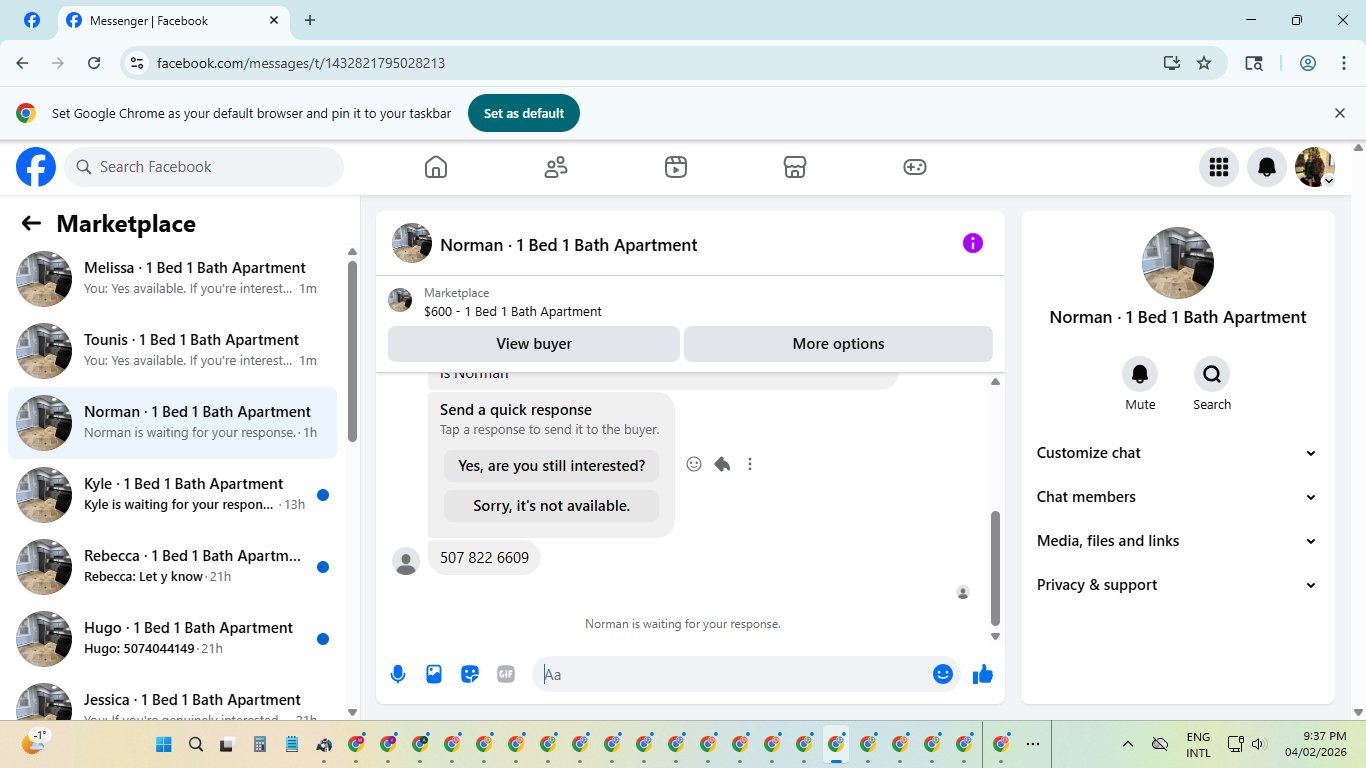Reload the browser page
The width and height of the screenshot is (1366, 768).
pyautogui.click(x=94, y=63)
